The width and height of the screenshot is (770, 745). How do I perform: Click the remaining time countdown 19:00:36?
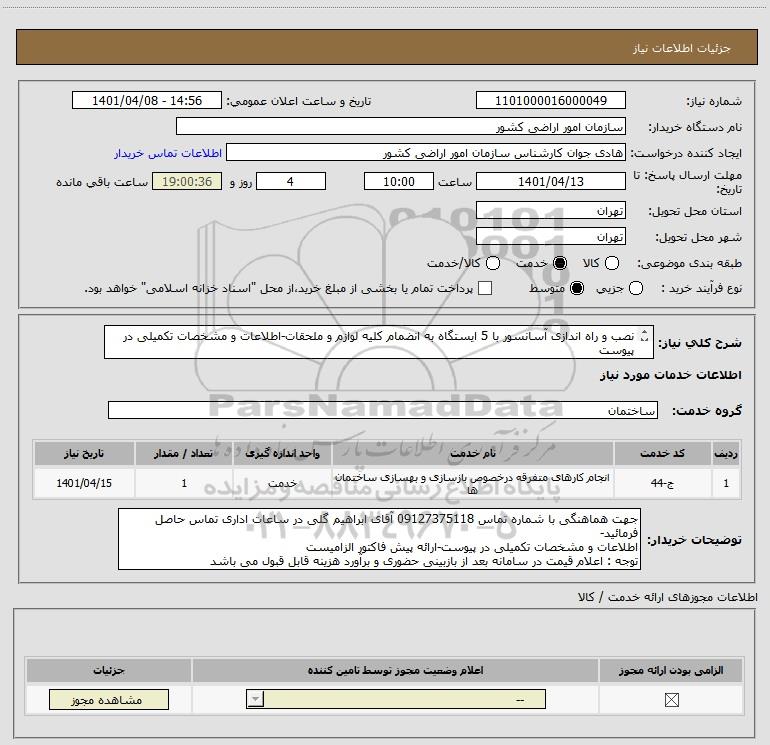click(x=187, y=181)
